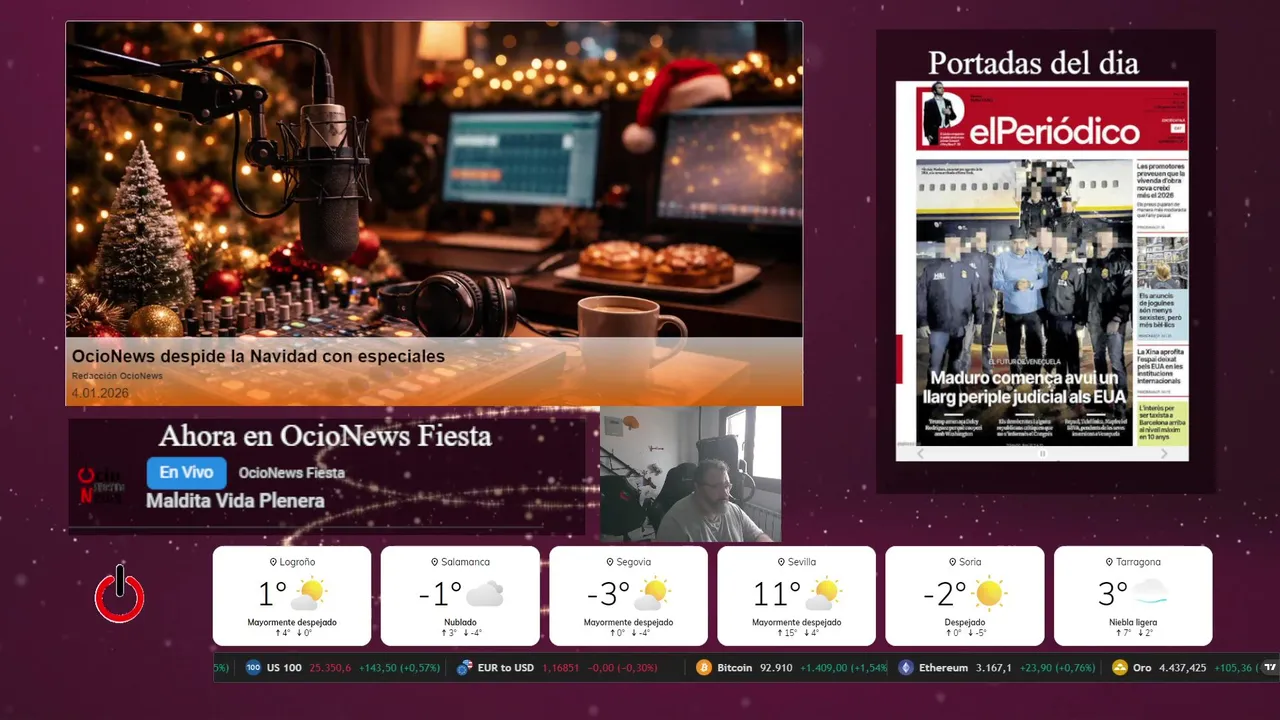Viewport: 1280px width, 720px height.
Task: Click the location pin next to Salamanca
Action: 434,562
